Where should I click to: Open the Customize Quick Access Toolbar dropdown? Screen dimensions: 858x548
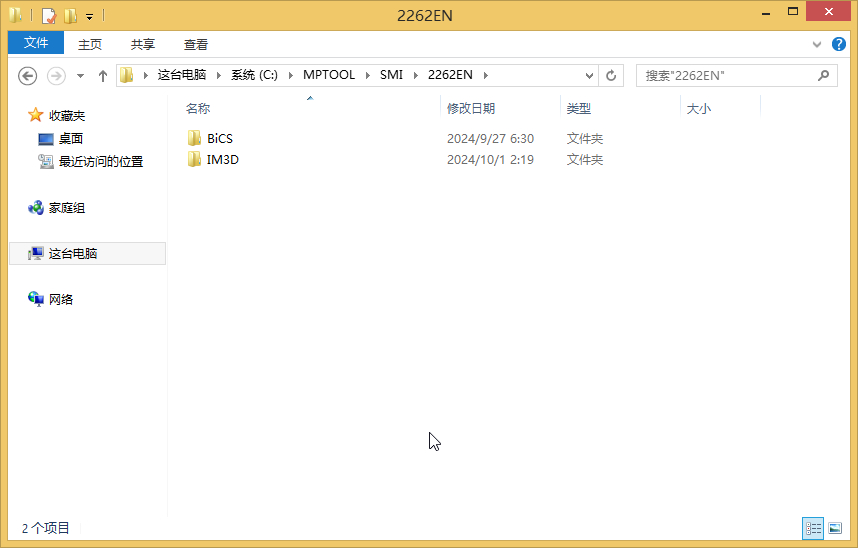(x=89, y=16)
